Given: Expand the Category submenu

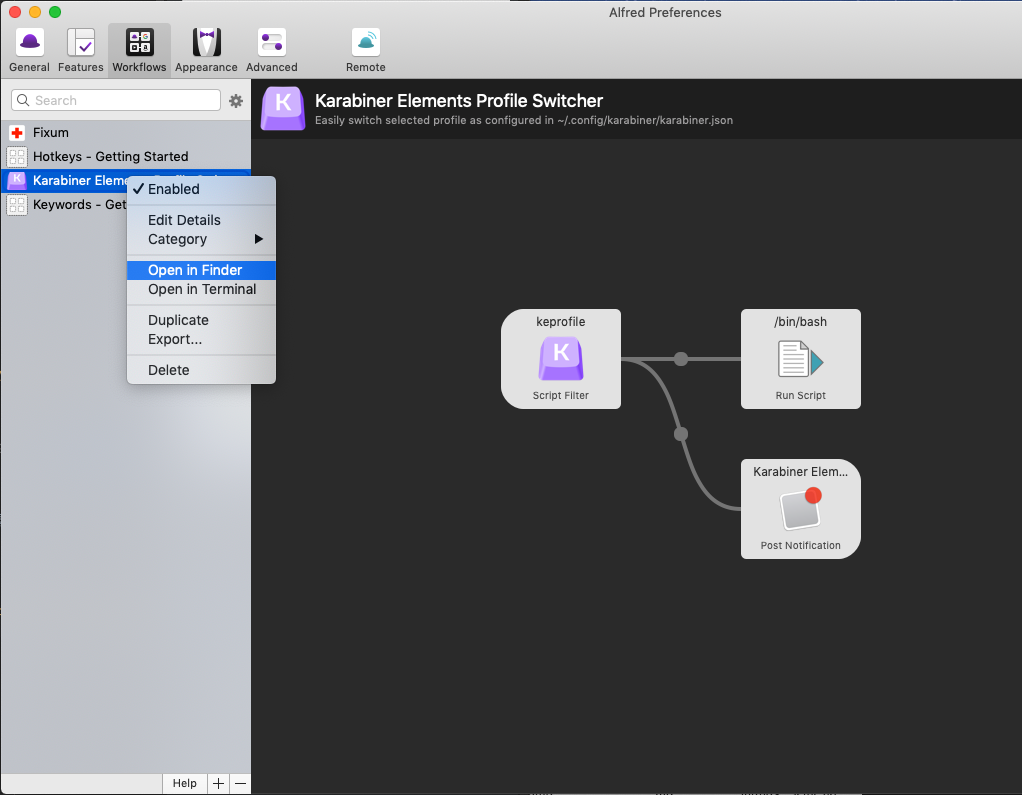Looking at the screenshot, I should click(x=201, y=239).
